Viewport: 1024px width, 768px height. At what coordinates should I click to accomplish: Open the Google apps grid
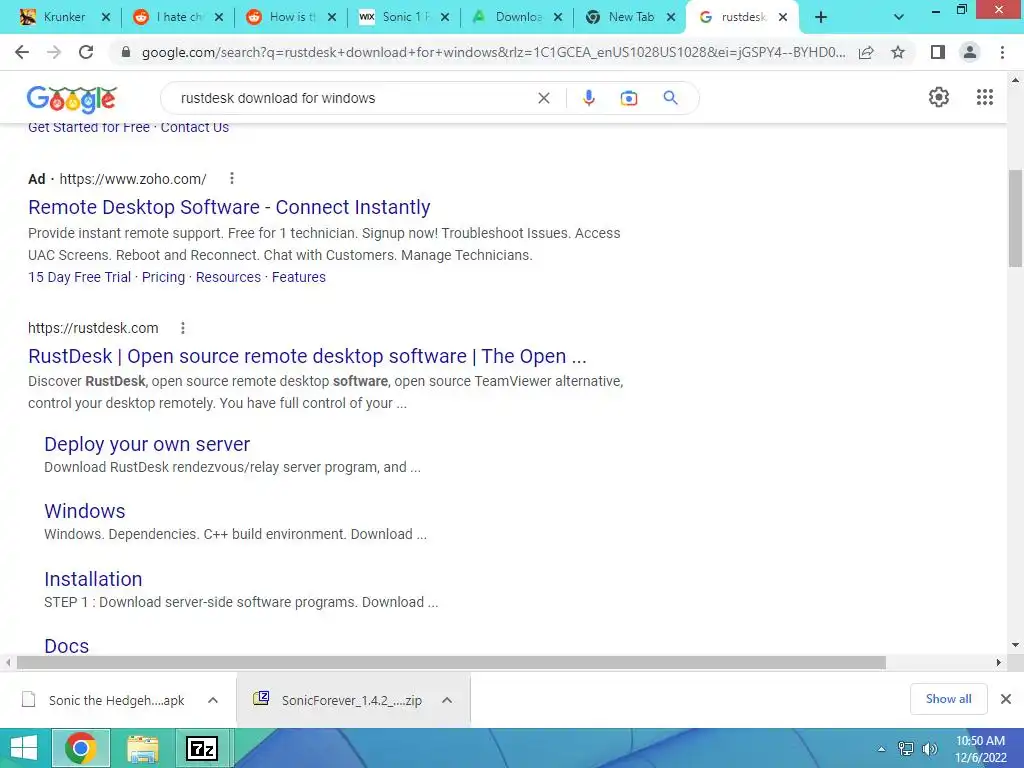point(985,97)
